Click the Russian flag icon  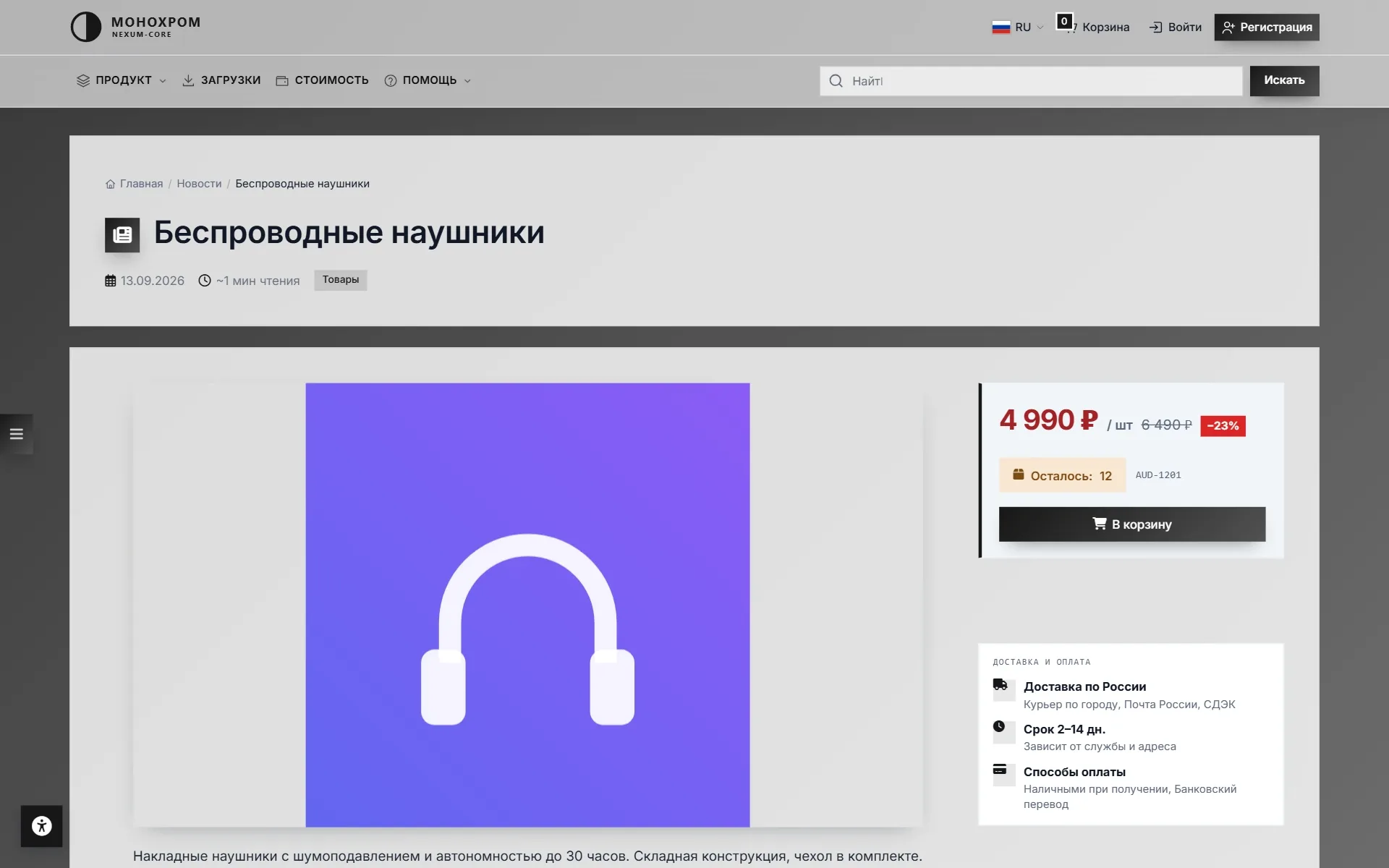[x=1001, y=27]
